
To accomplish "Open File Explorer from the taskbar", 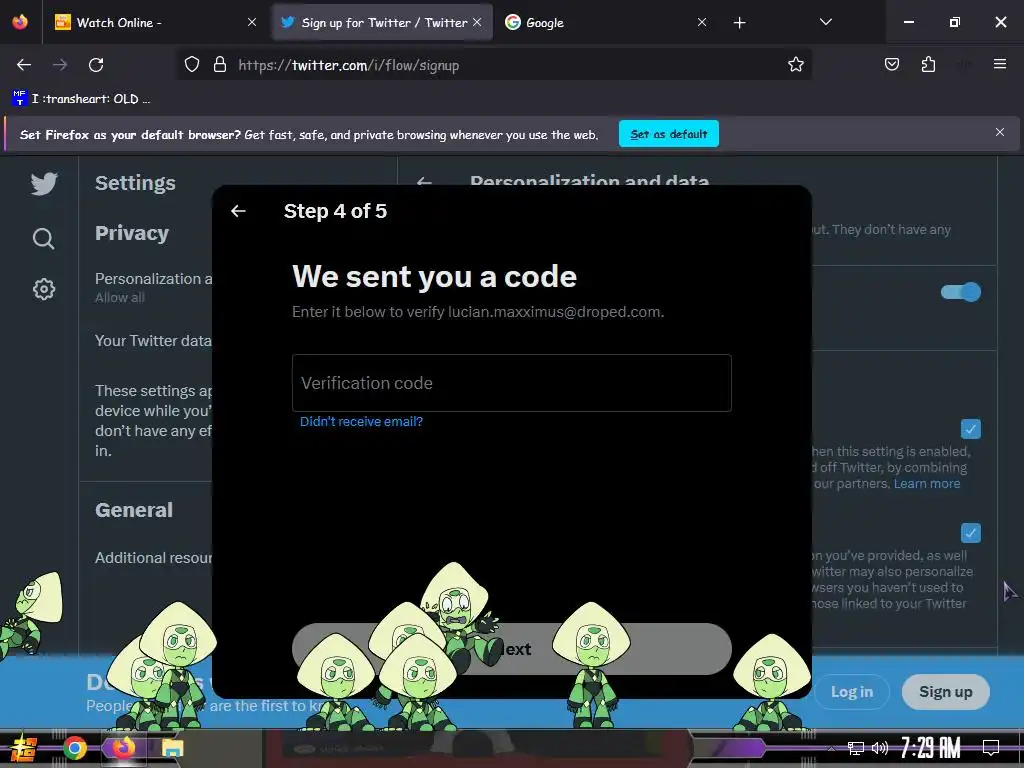I will [x=172, y=748].
